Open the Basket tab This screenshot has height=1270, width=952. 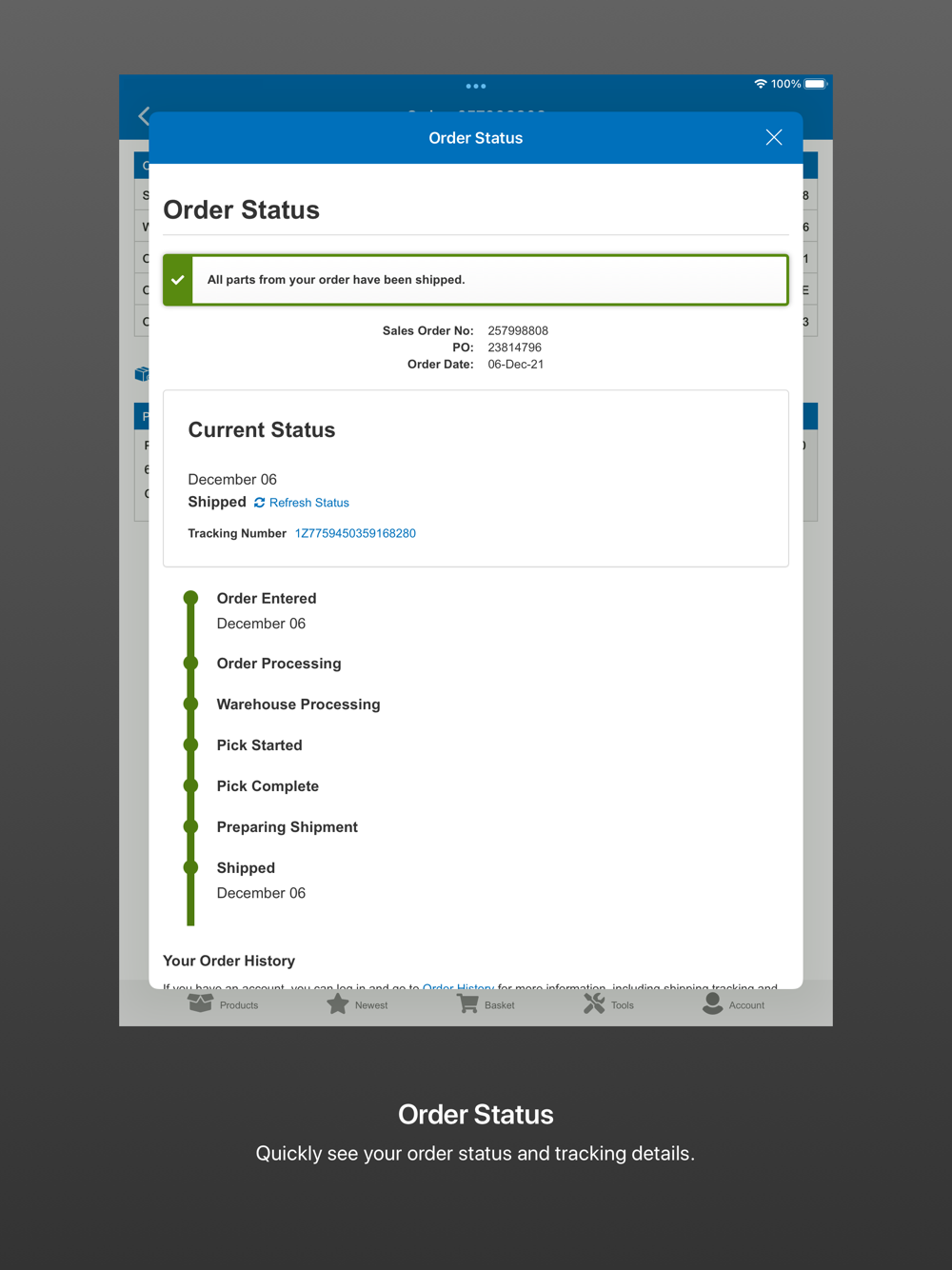point(486,1004)
